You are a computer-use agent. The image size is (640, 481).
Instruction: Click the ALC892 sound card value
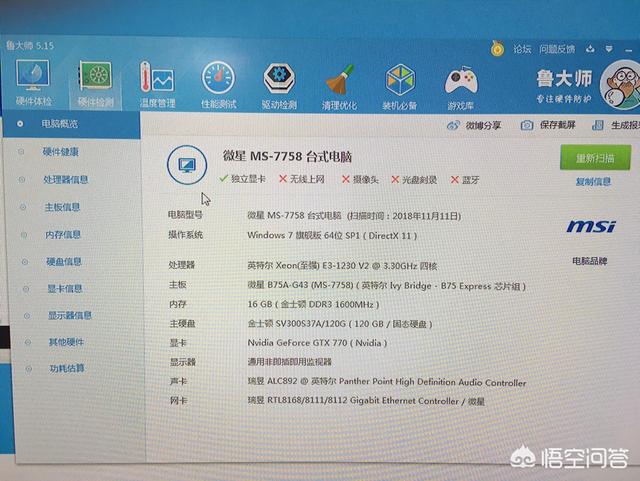pyautogui.click(x=387, y=382)
